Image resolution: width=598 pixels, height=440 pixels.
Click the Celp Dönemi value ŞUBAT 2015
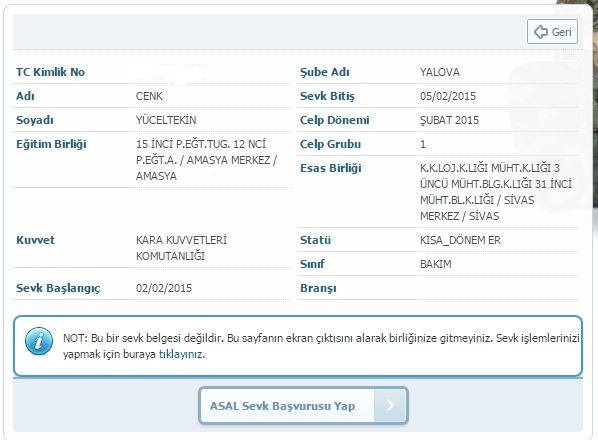click(x=449, y=120)
